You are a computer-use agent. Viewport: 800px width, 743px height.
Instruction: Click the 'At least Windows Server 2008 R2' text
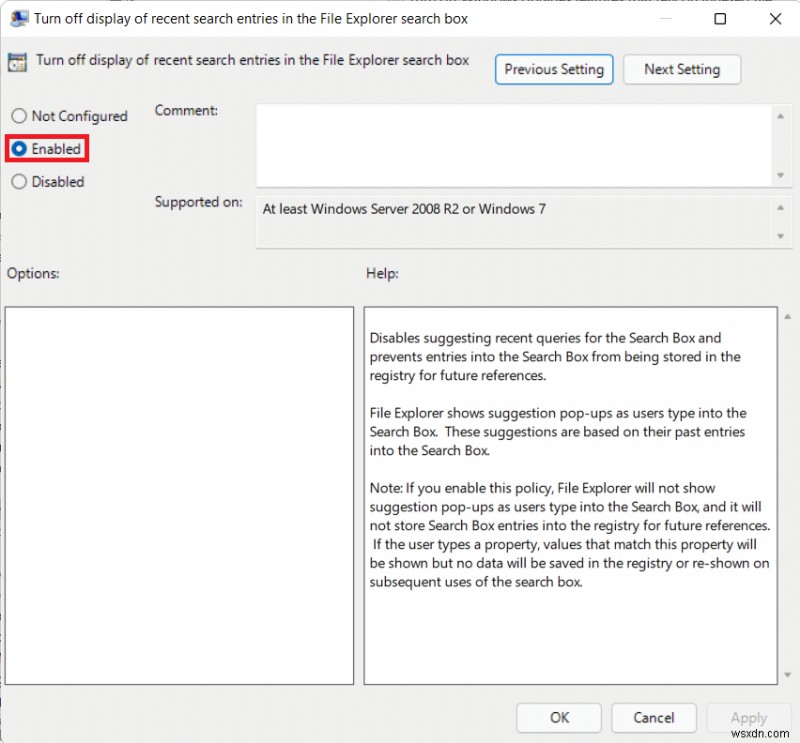pos(404,209)
